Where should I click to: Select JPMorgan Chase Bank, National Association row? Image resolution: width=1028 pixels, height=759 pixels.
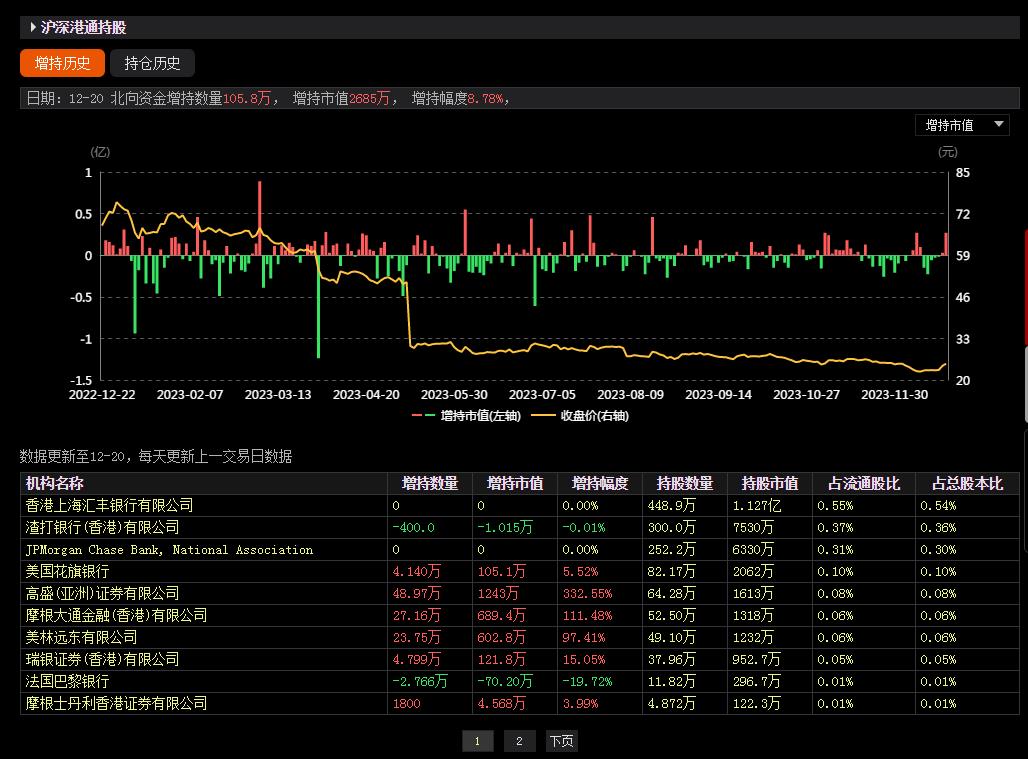(169, 550)
